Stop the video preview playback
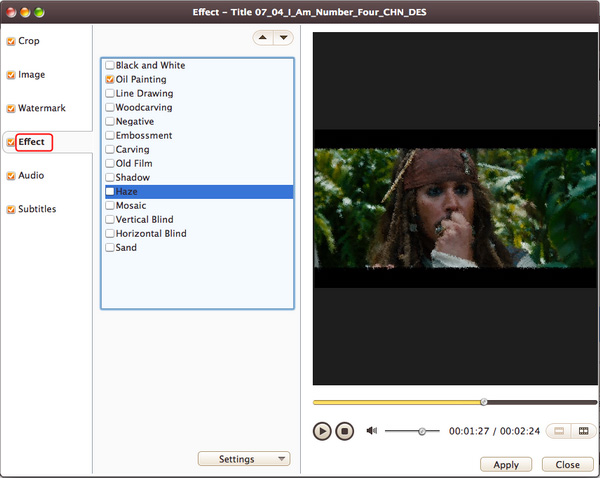Viewport: 600px width, 478px height. pos(344,431)
